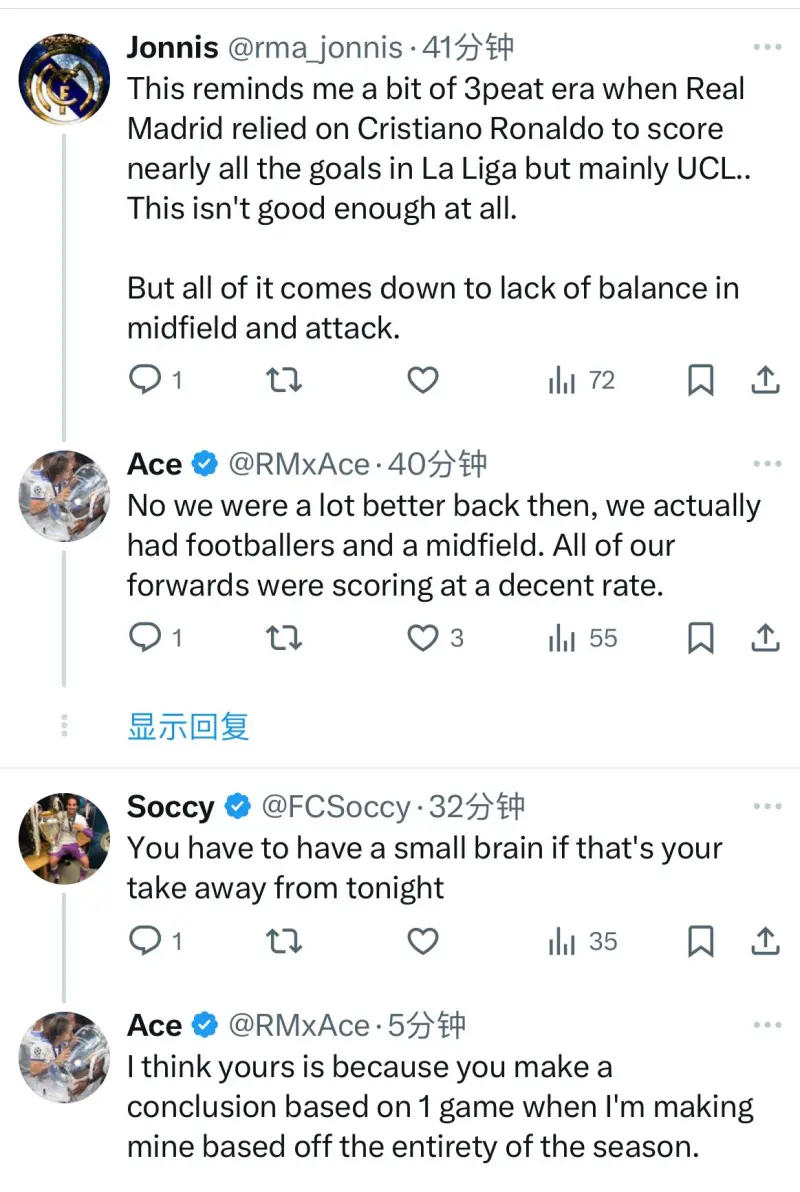View Soccy's tweet analytics of 35
The width and height of the screenshot is (800, 1192).
[x=582, y=941]
